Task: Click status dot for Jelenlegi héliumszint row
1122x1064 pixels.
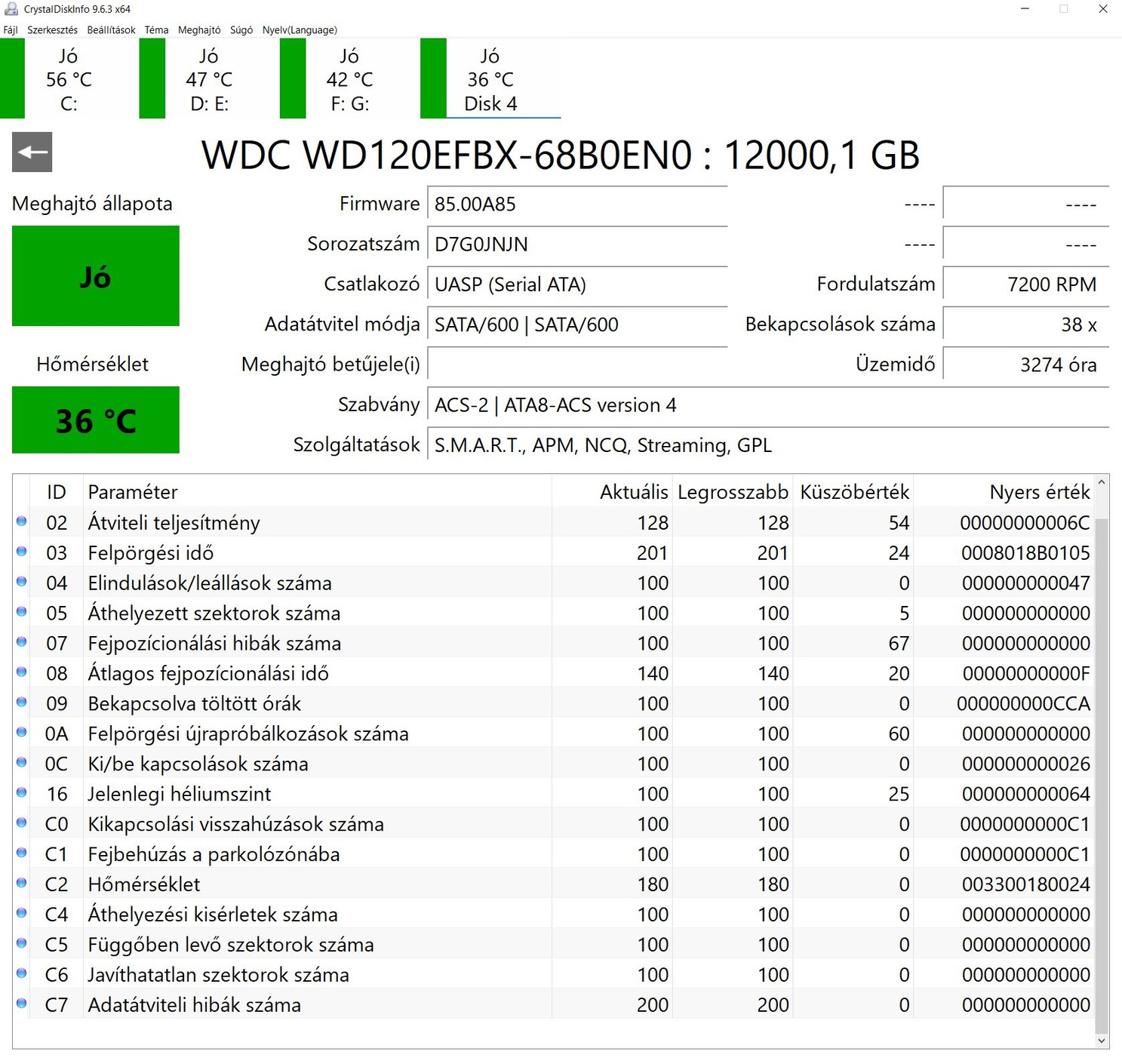Action: click(x=21, y=792)
